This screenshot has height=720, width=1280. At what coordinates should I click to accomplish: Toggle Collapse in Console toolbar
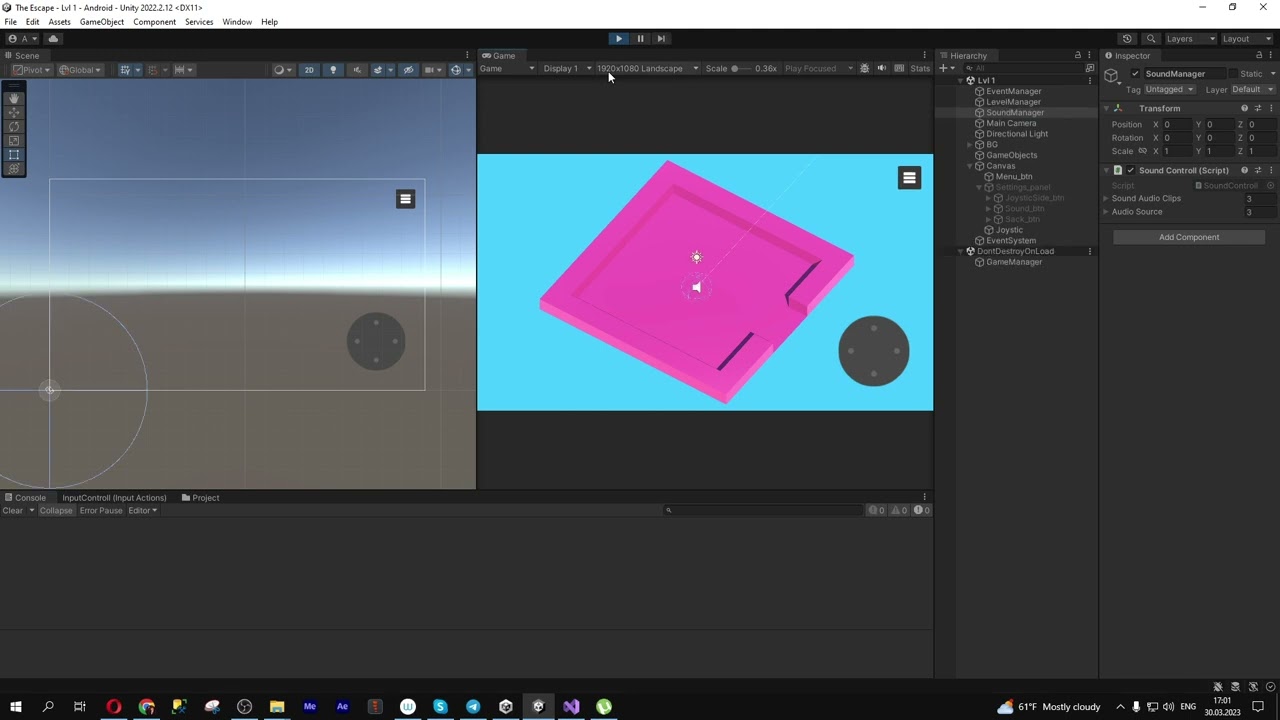(x=56, y=511)
